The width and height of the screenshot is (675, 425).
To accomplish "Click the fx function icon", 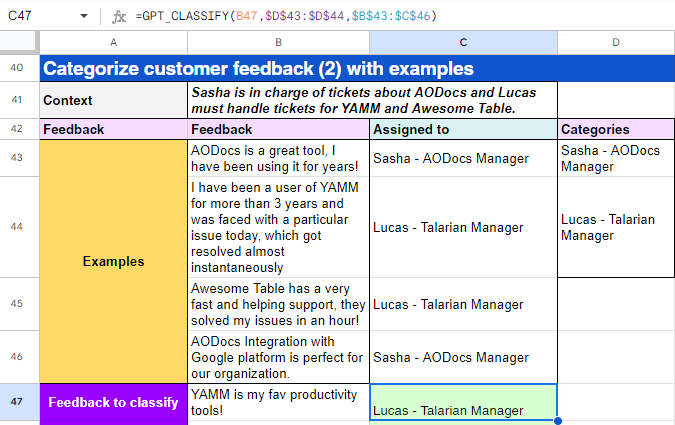I will 118,16.
